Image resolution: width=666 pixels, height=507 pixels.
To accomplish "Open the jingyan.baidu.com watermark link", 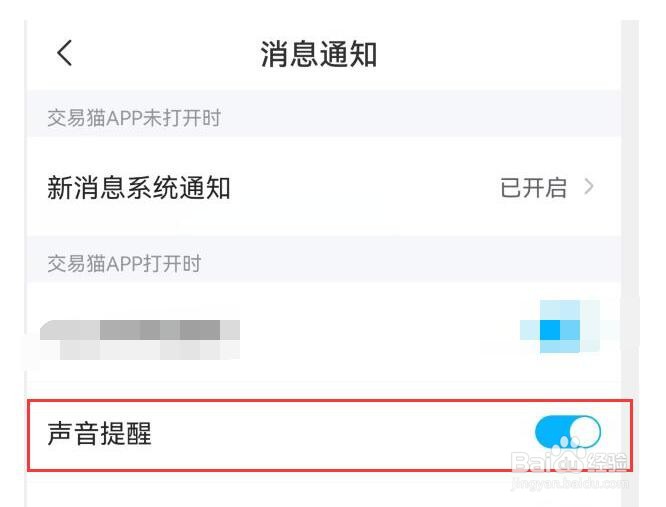I will (570, 483).
